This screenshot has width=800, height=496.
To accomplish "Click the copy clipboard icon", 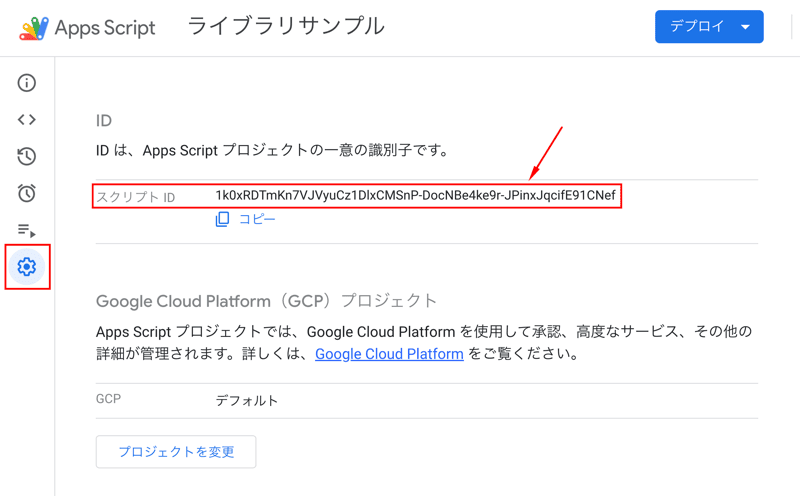I will 222,219.
